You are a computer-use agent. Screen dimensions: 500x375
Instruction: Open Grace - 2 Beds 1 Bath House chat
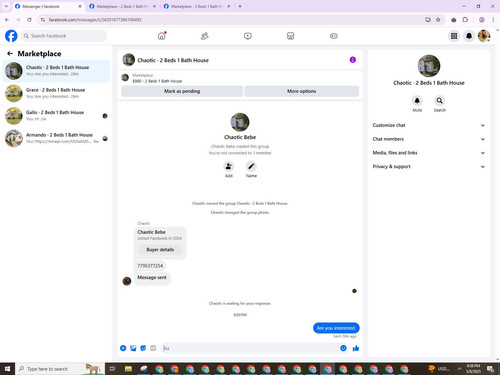(56, 93)
